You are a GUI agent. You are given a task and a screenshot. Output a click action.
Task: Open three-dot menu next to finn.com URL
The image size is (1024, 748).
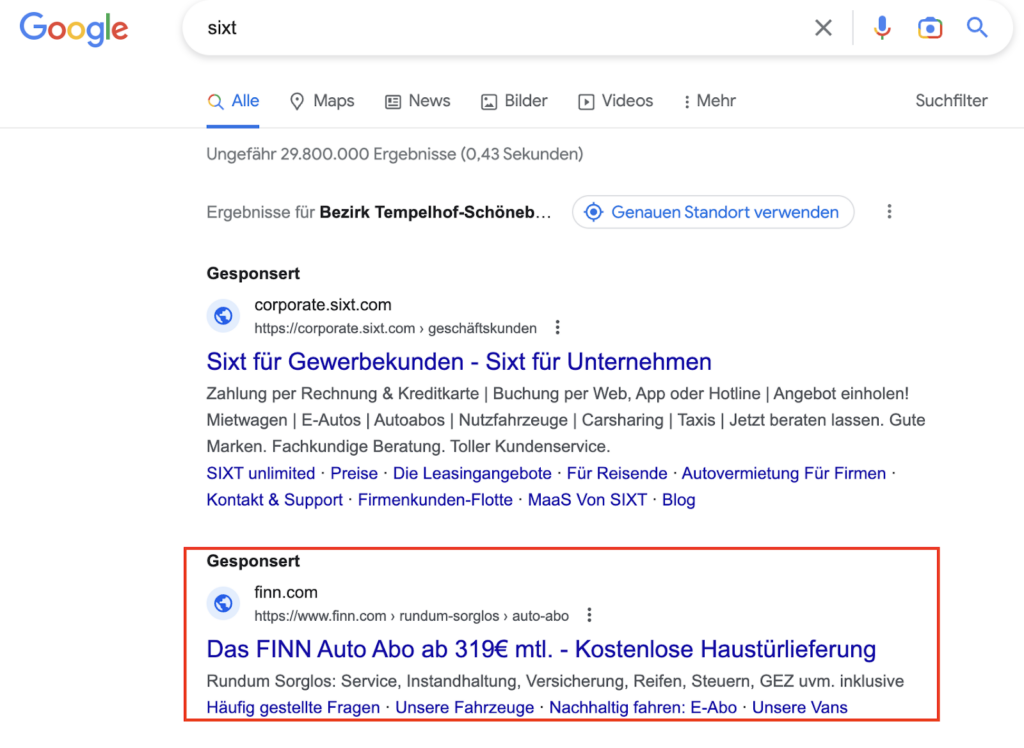pos(589,615)
